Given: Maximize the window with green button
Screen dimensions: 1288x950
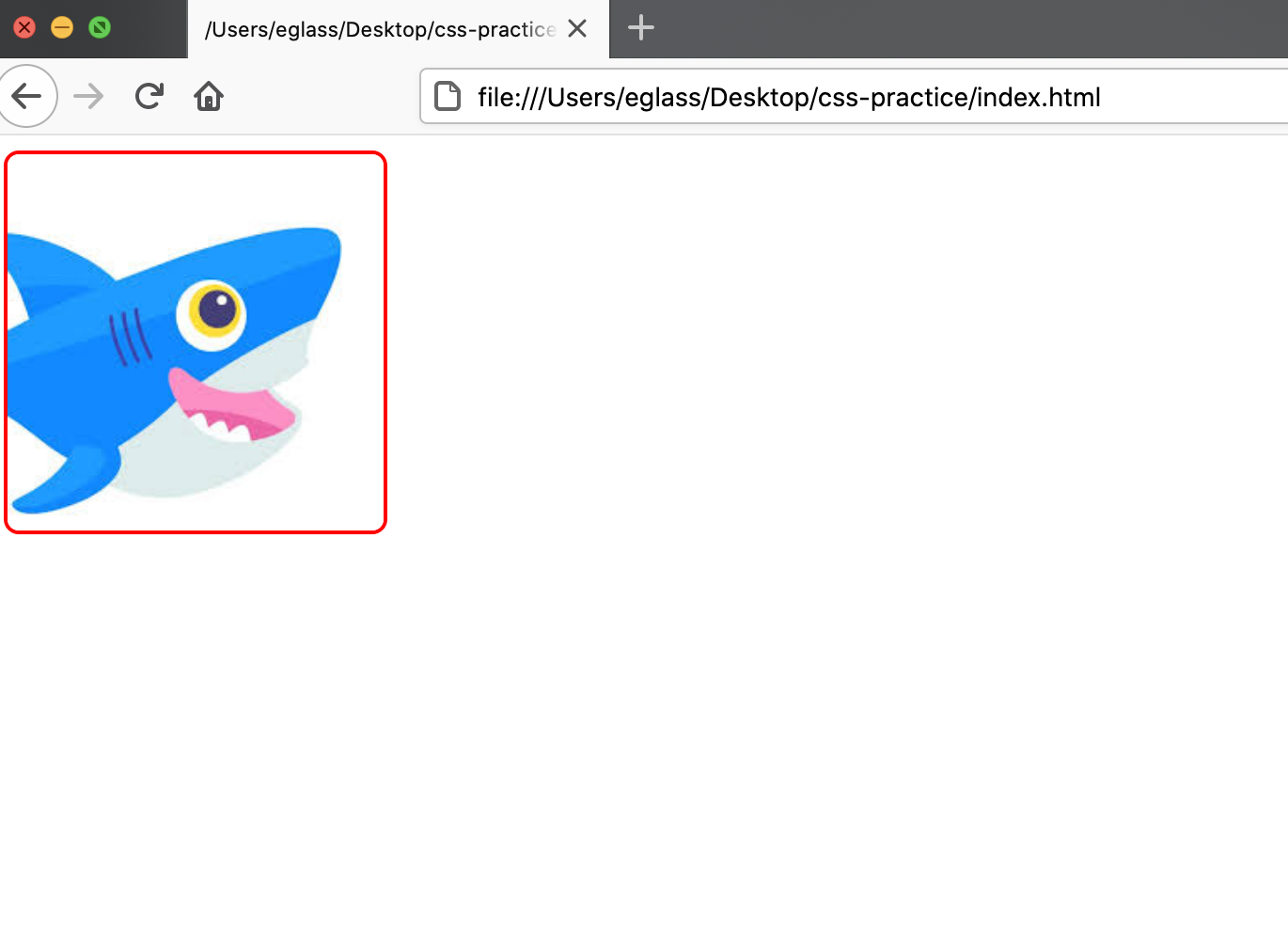Looking at the screenshot, I should [100, 27].
